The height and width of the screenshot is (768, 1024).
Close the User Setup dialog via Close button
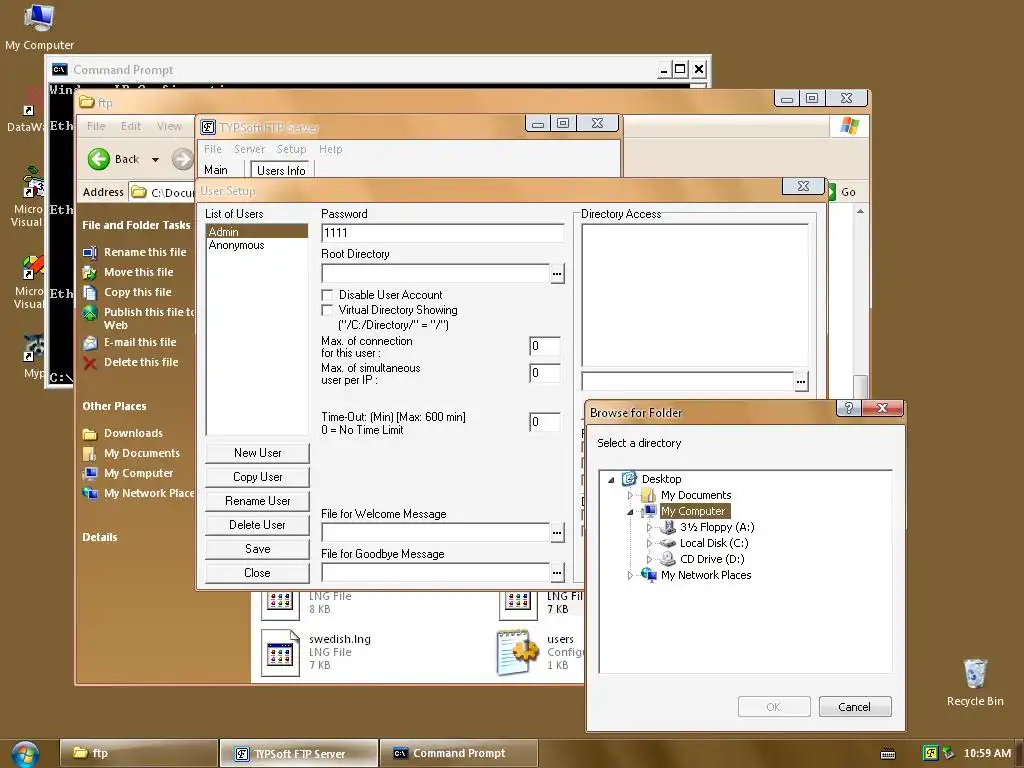point(257,573)
